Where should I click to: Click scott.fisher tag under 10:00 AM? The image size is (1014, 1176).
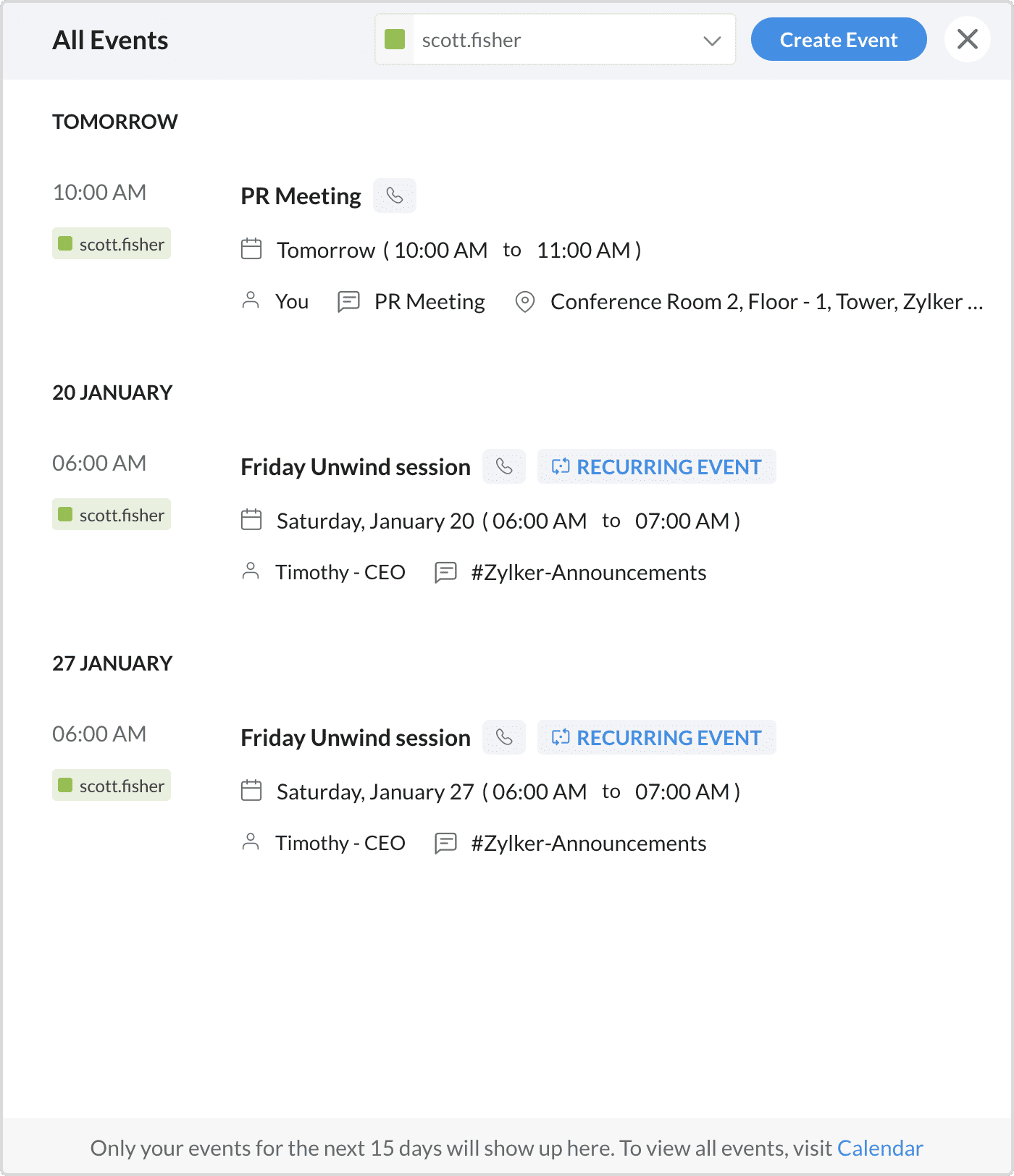click(x=112, y=244)
